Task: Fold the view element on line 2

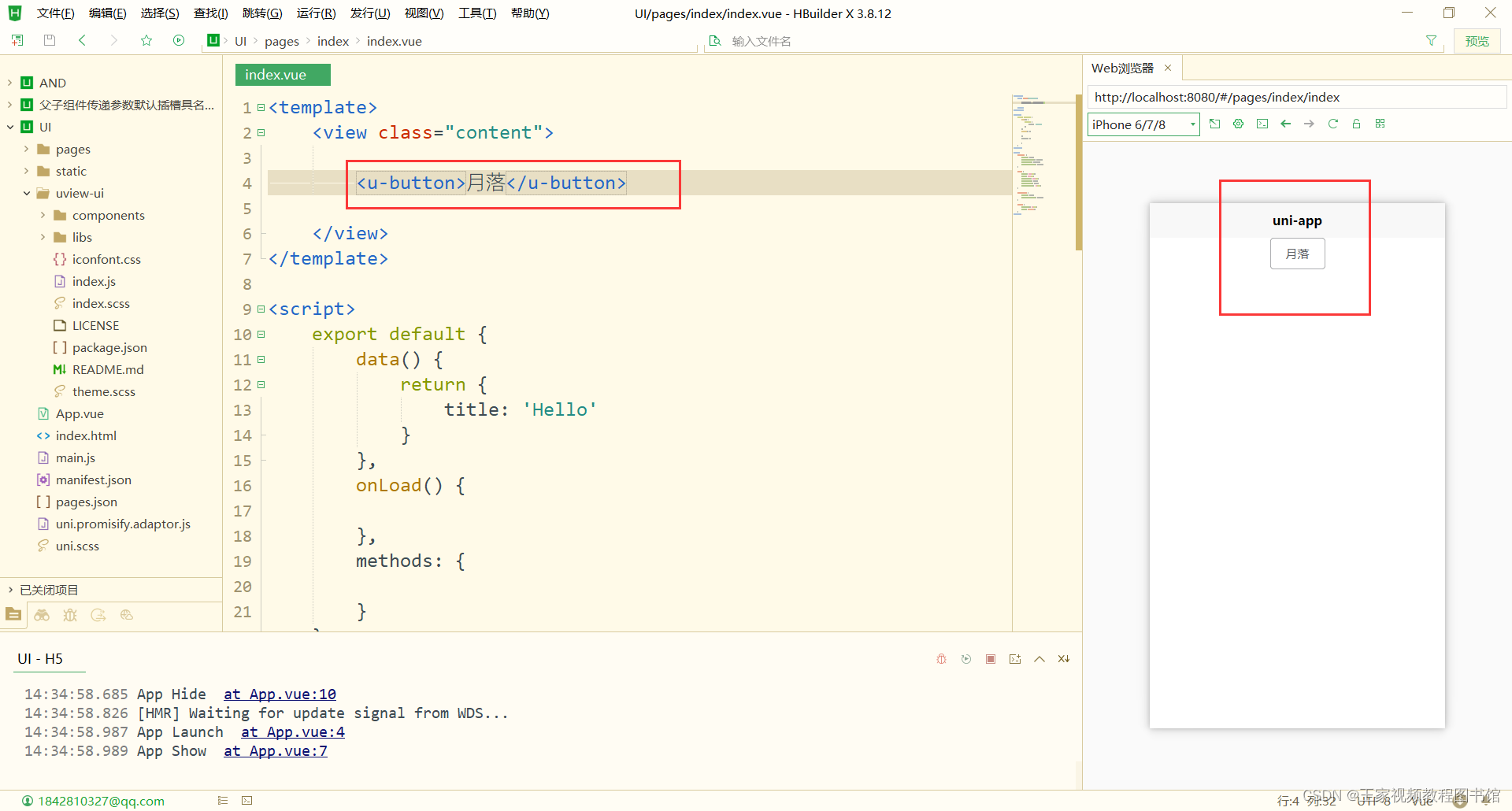Action: click(261, 133)
